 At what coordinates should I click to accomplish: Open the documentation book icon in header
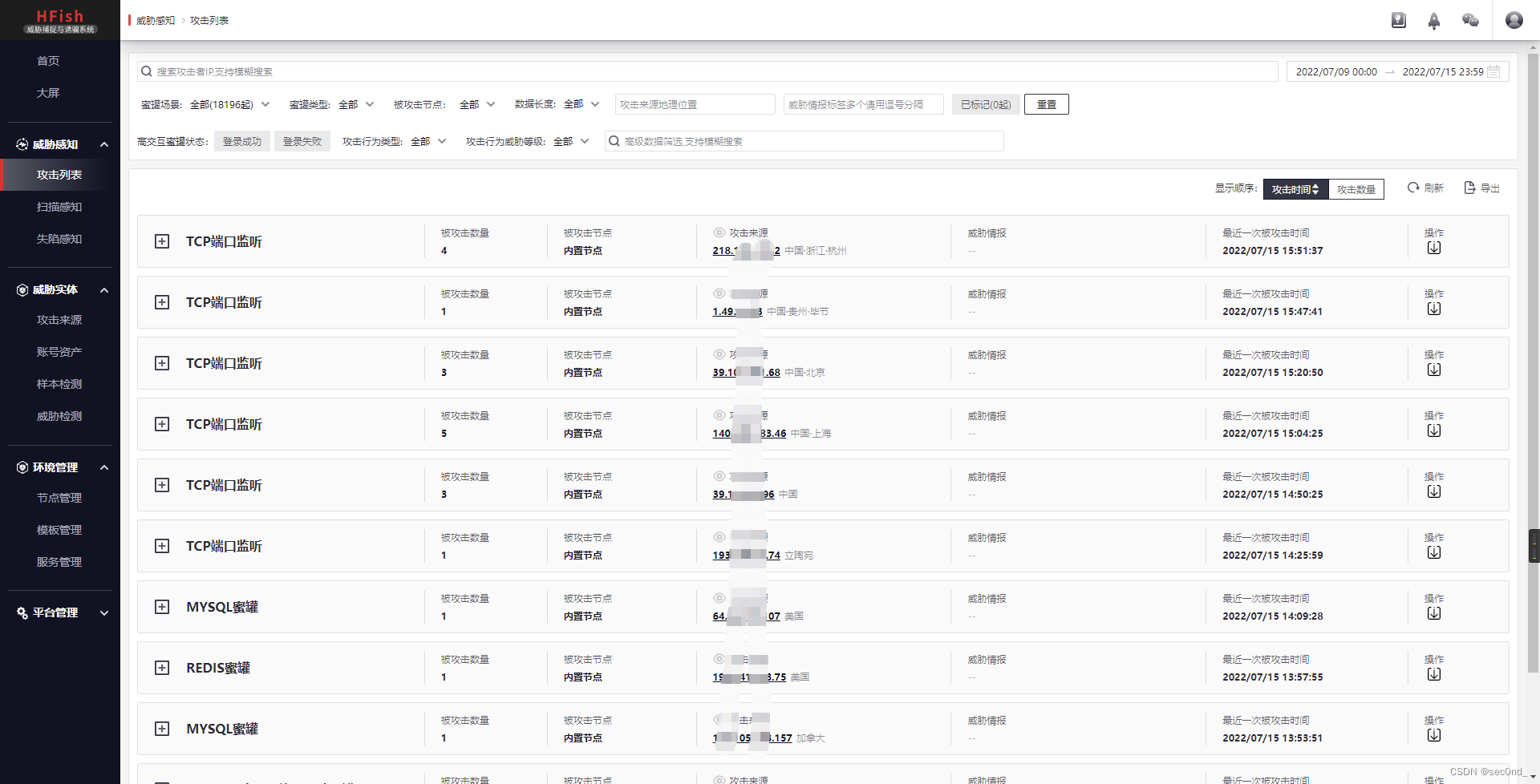coord(1398,20)
